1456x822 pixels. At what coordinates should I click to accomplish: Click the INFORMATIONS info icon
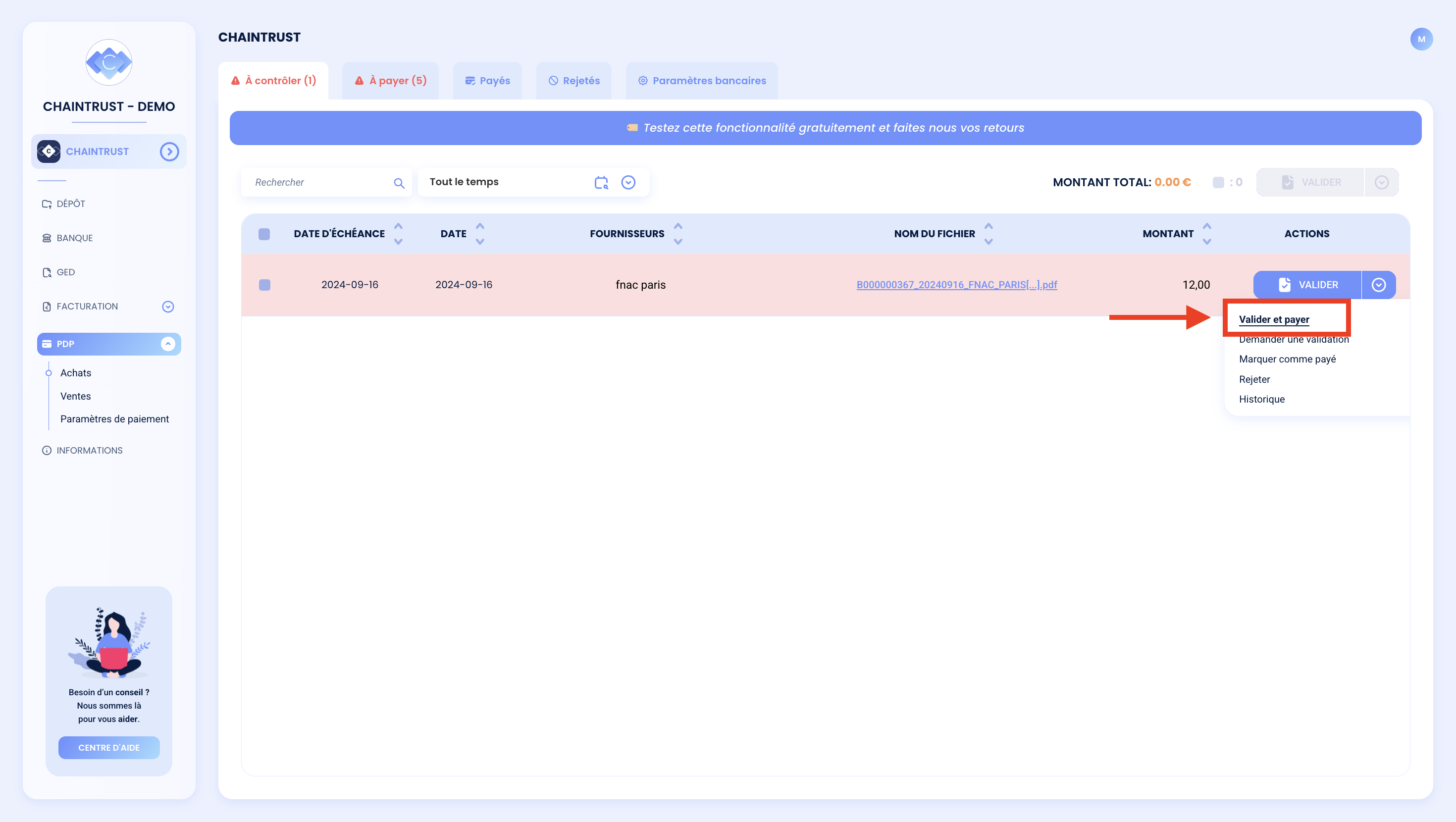click(47, 451)
